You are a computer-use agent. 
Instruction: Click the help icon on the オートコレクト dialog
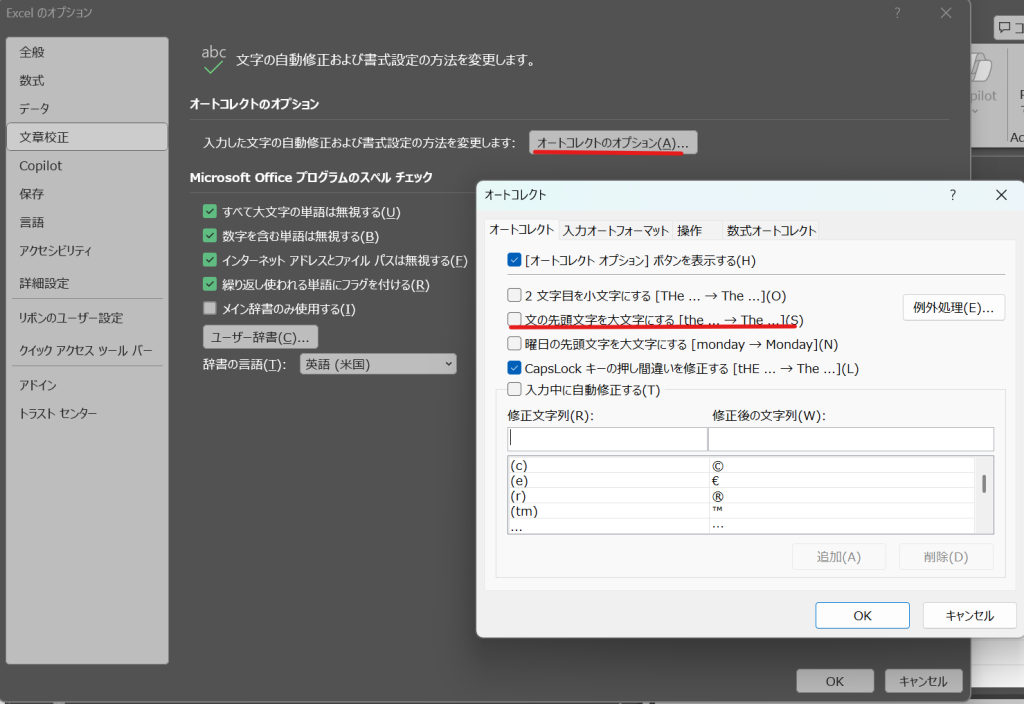click(x=952, y=195)
